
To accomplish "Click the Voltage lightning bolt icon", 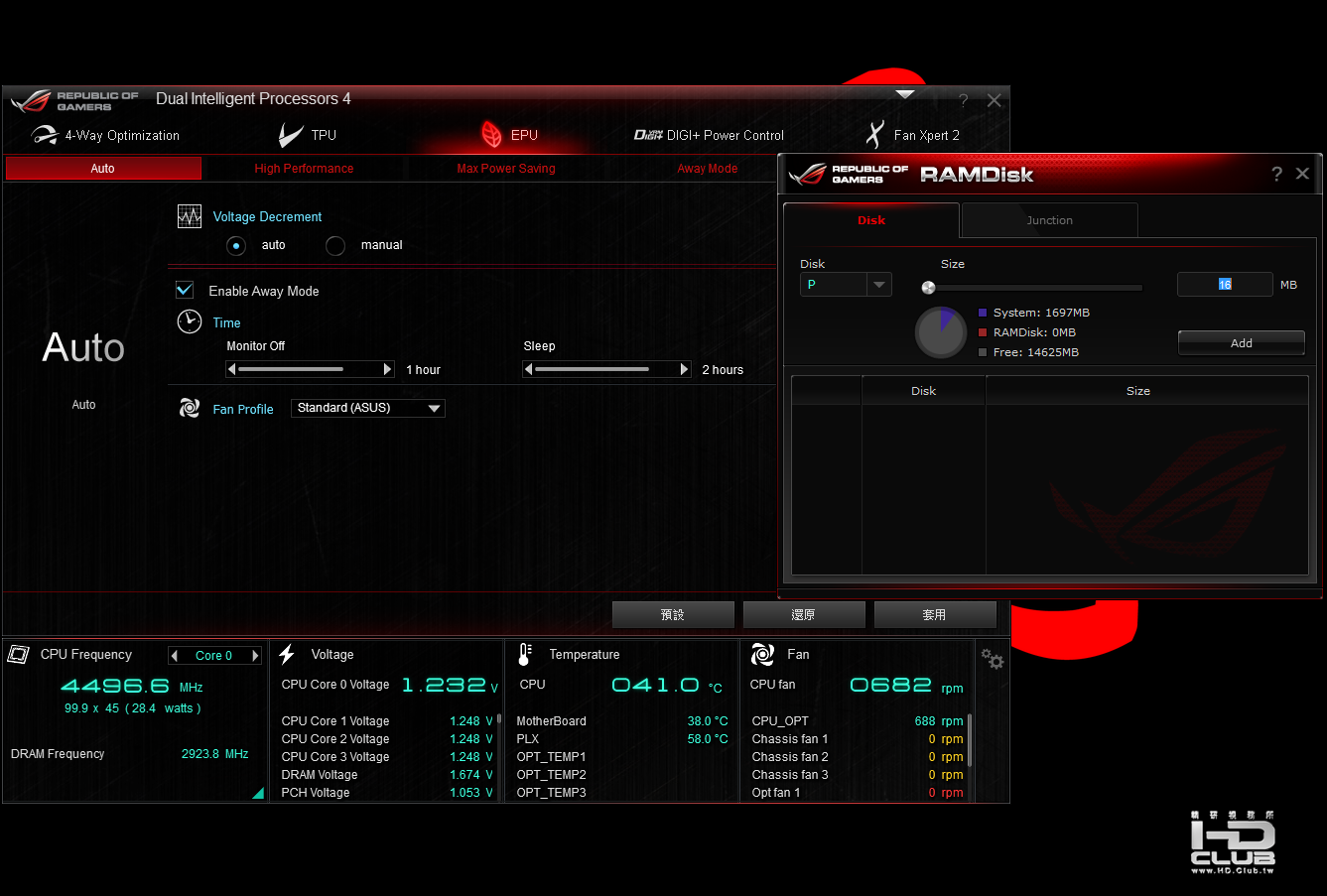I will pyautogui.click(x=287, y=654).
